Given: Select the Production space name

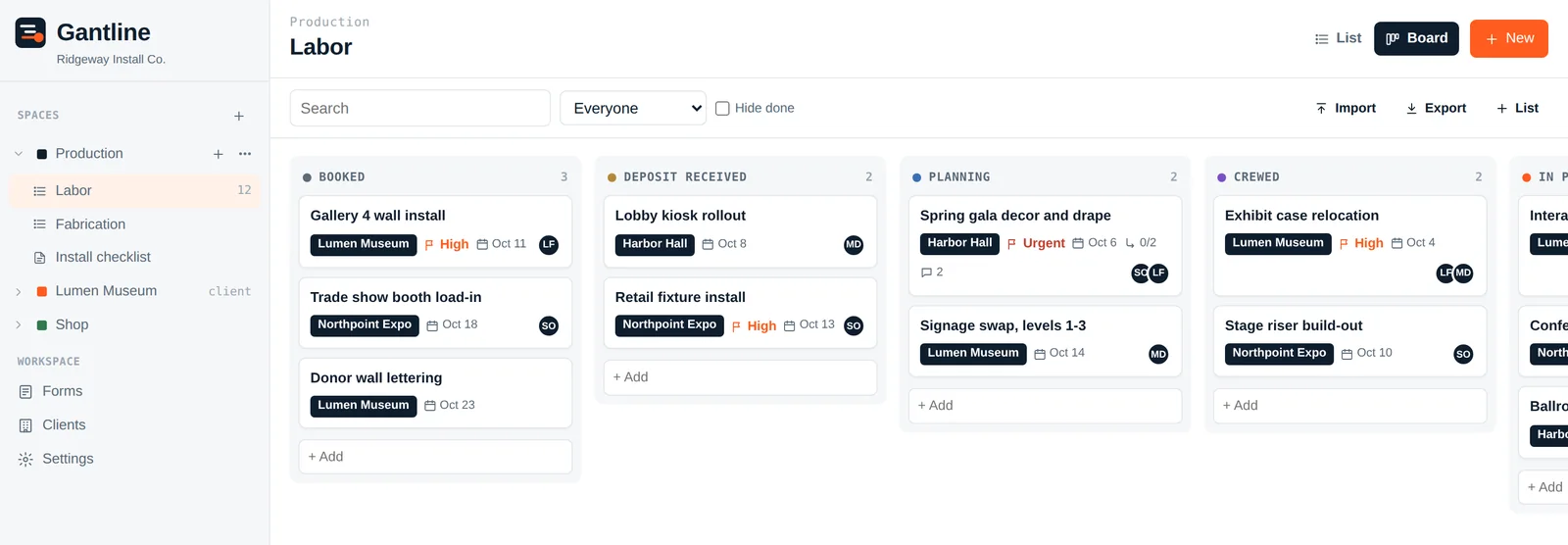Looking at the screenshot, I should point(89,154).
